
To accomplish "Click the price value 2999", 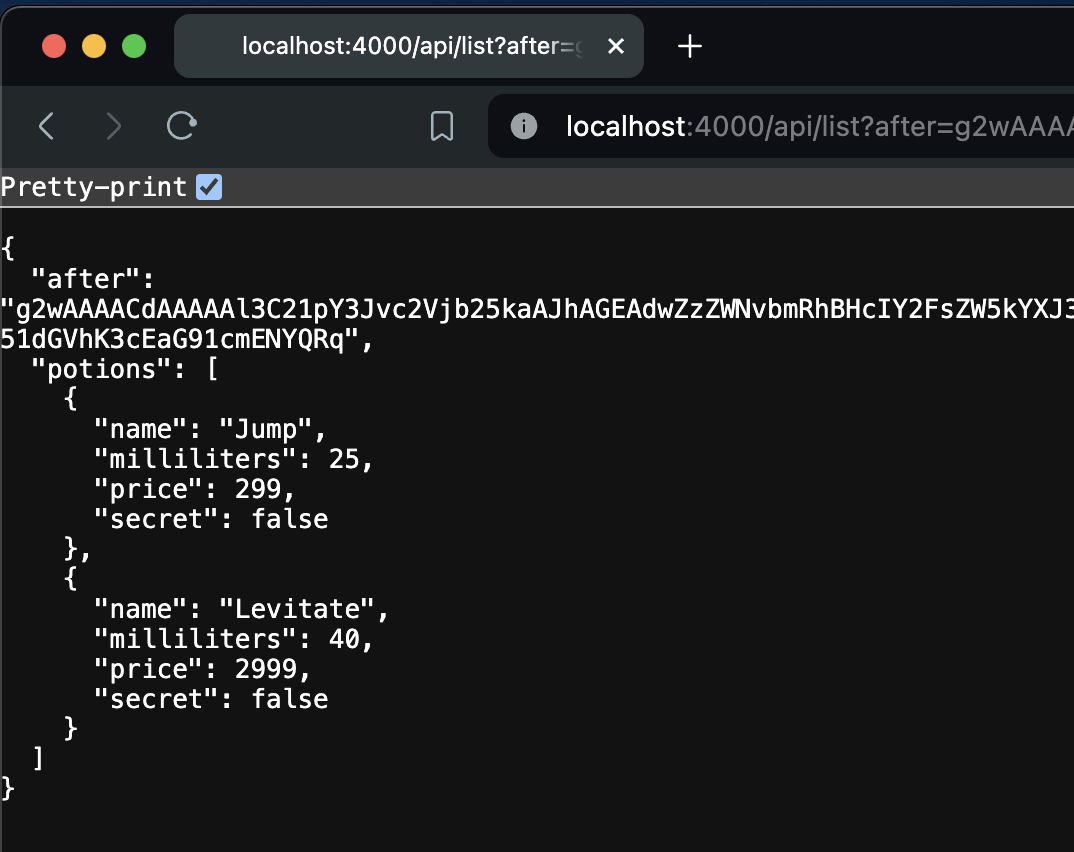I will [266, 669].
